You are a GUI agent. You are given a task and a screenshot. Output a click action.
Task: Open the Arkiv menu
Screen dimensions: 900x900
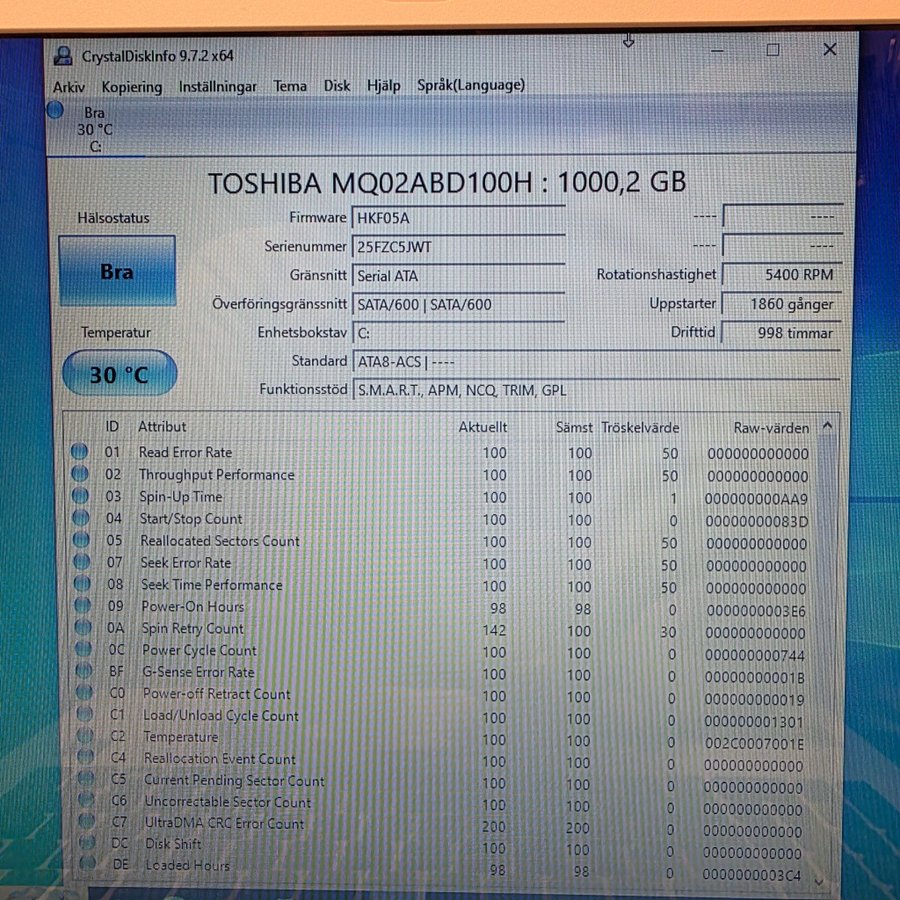point(68,86)
